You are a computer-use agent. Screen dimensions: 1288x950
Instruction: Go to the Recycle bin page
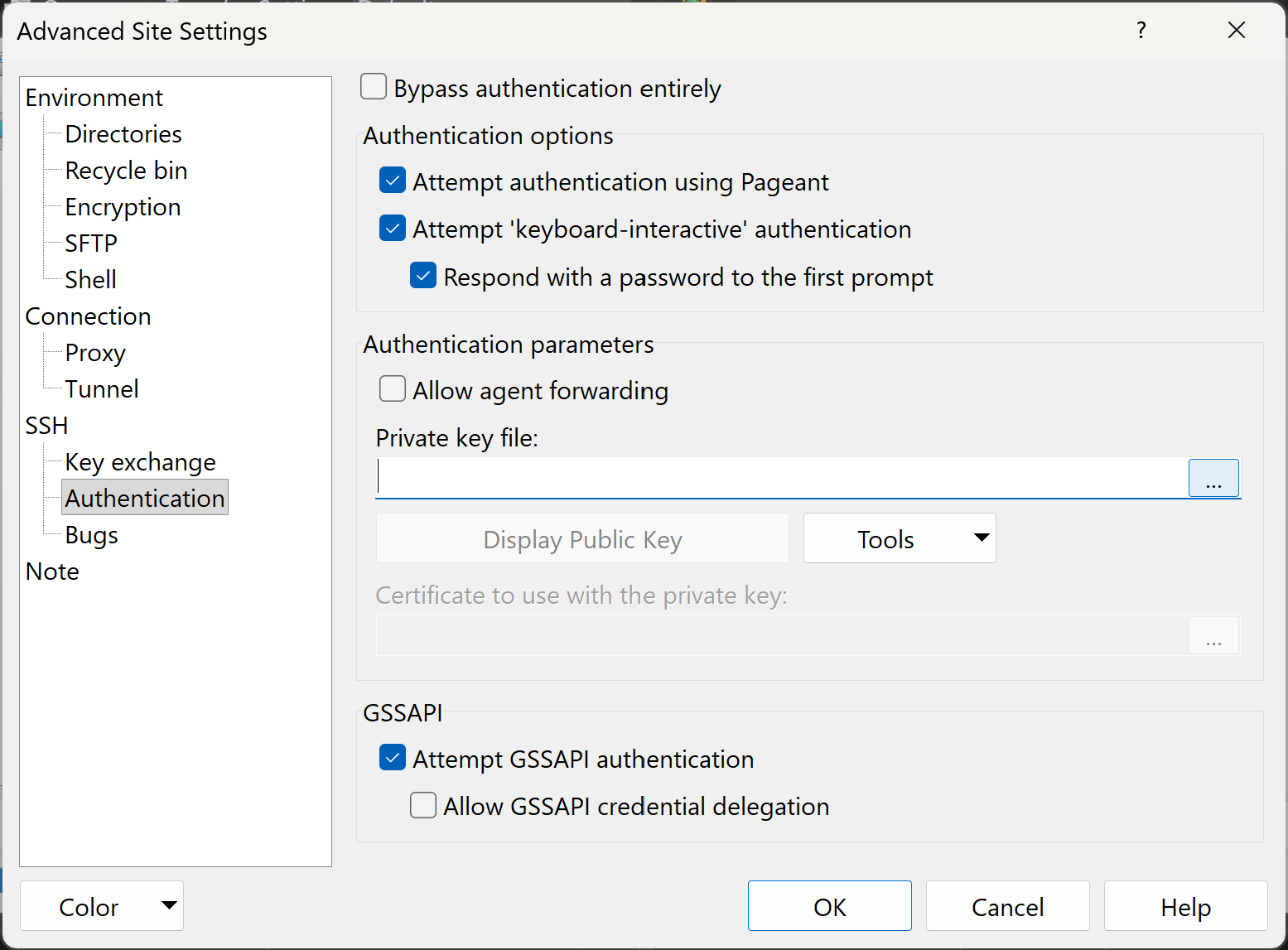(x=126, y=171)
